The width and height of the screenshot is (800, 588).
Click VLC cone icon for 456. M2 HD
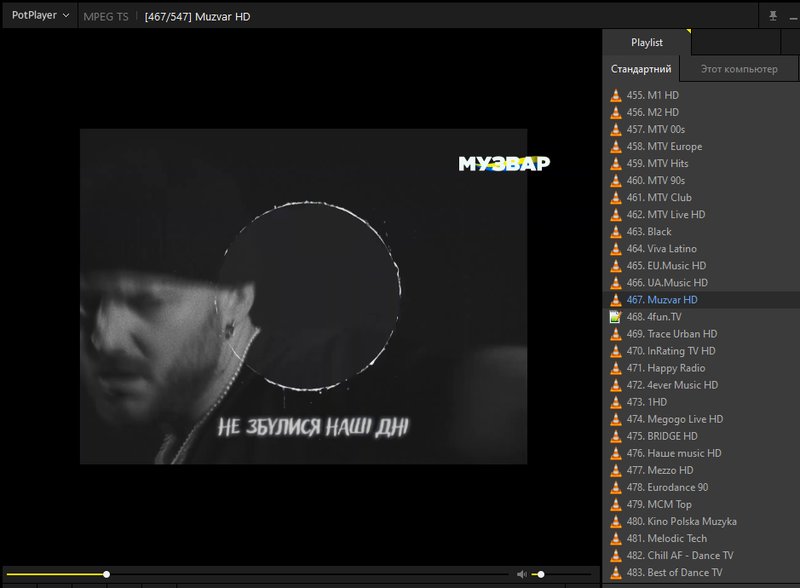616,112
